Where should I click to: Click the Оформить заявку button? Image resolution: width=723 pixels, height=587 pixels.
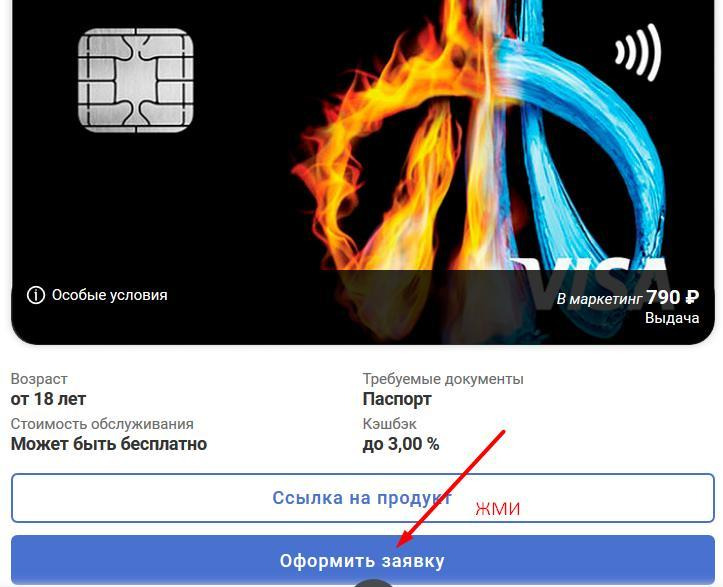[363, 560]
